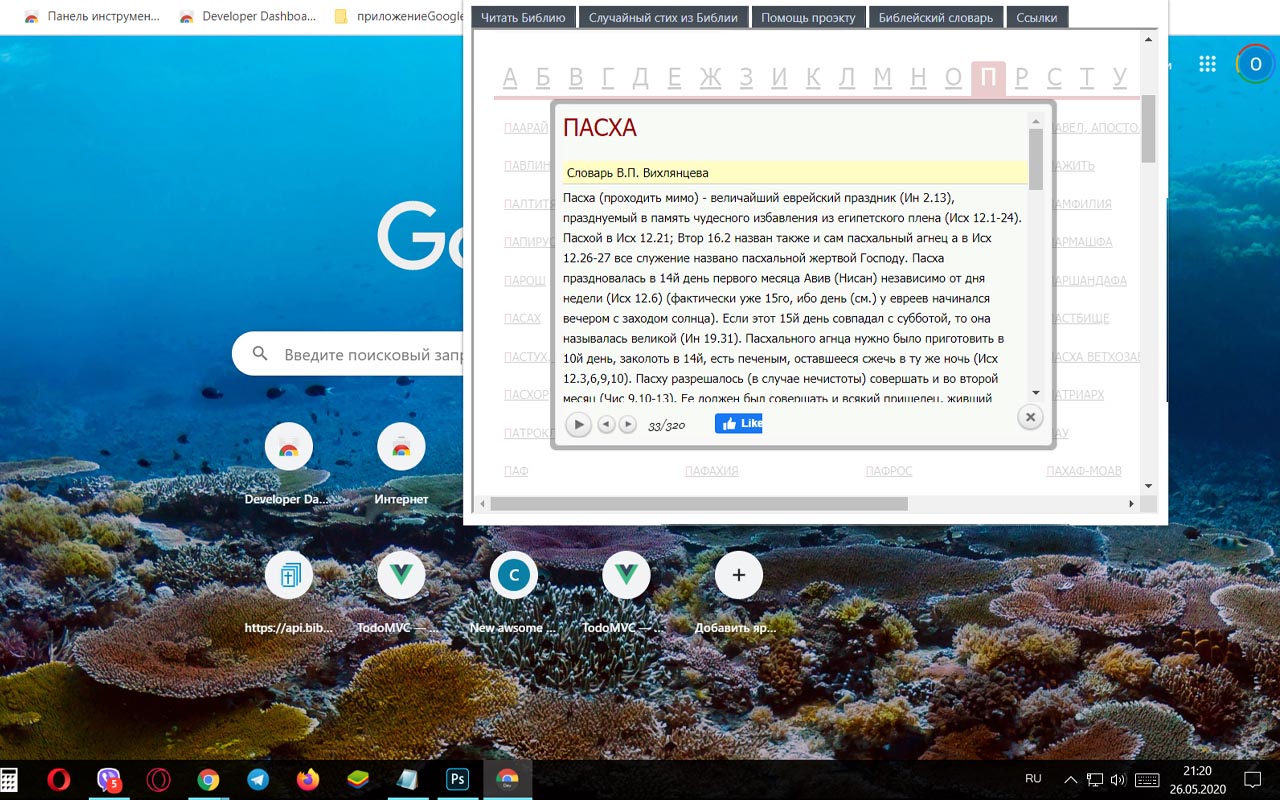Open dictionary entry ПАФАХИЯ
This screenshot has height=800, width=1280.
point(711,471)
